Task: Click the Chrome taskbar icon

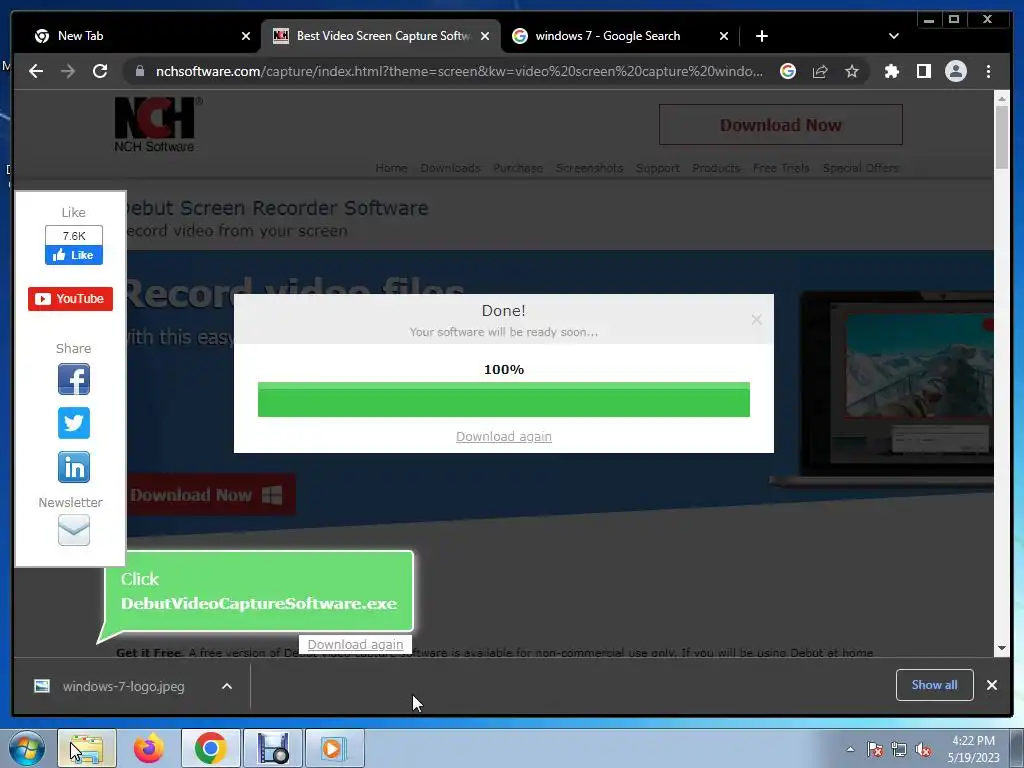Action: (x=210, y=748)
